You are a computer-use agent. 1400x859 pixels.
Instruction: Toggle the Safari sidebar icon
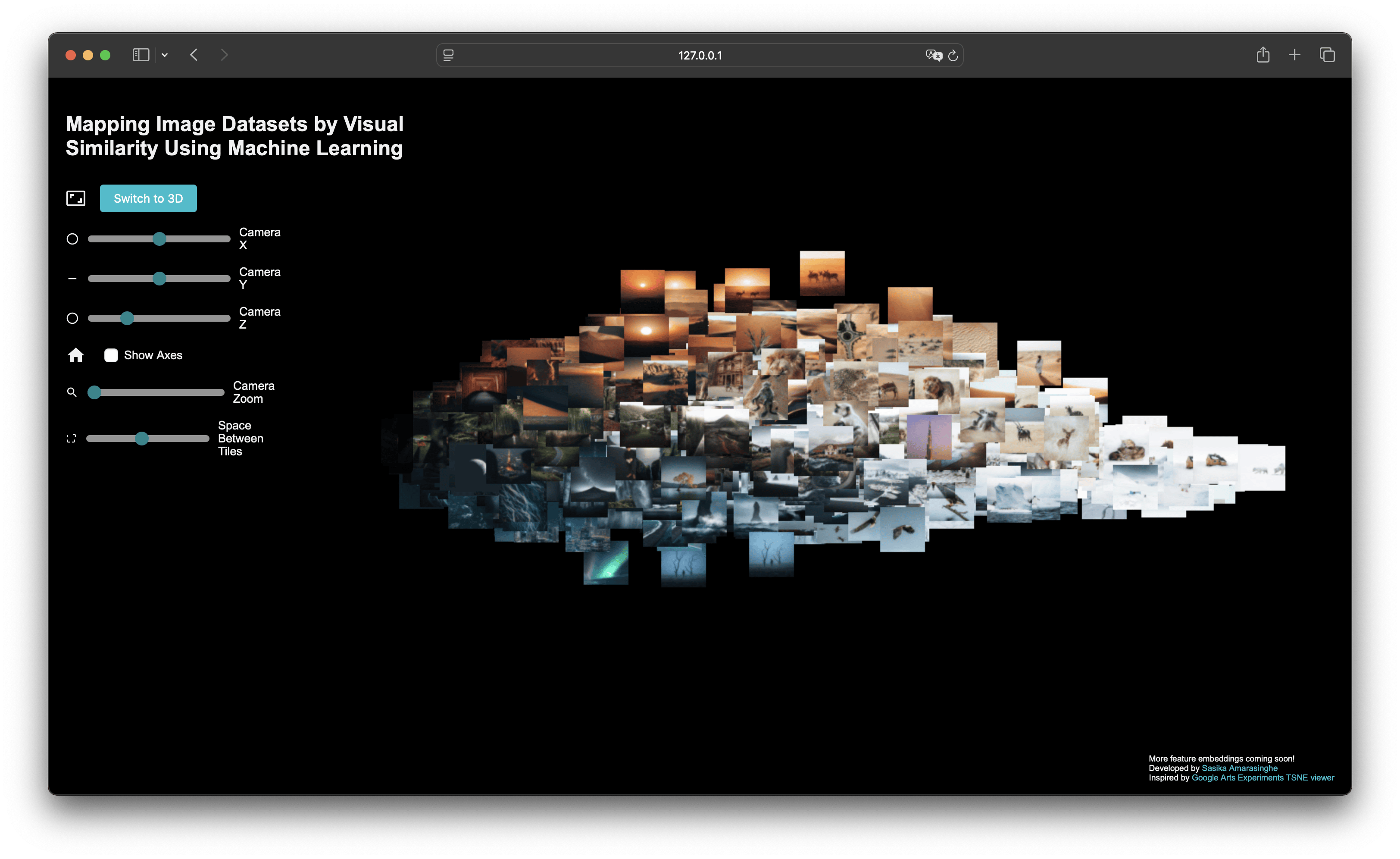point(141,55)
